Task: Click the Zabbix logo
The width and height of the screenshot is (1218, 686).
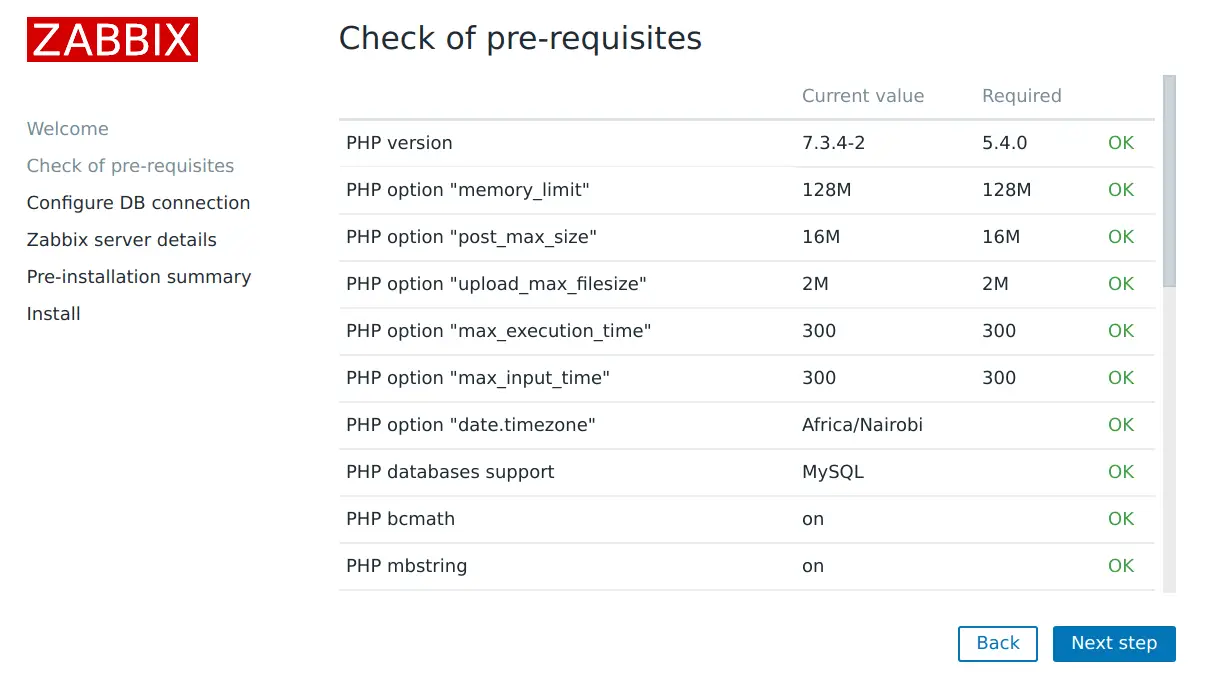Action: [112, 40]
